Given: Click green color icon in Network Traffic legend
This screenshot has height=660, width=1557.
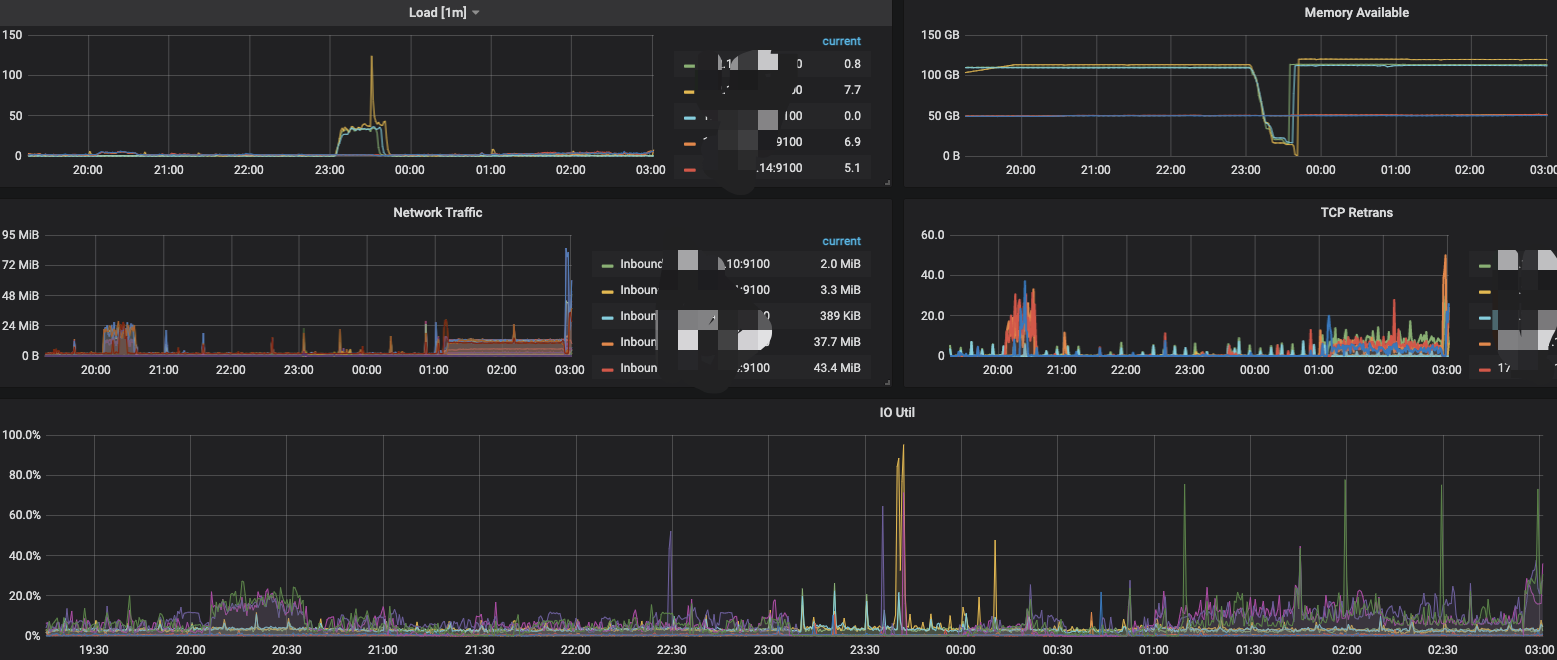Looking at the screenshot, I should click(606, 265).
